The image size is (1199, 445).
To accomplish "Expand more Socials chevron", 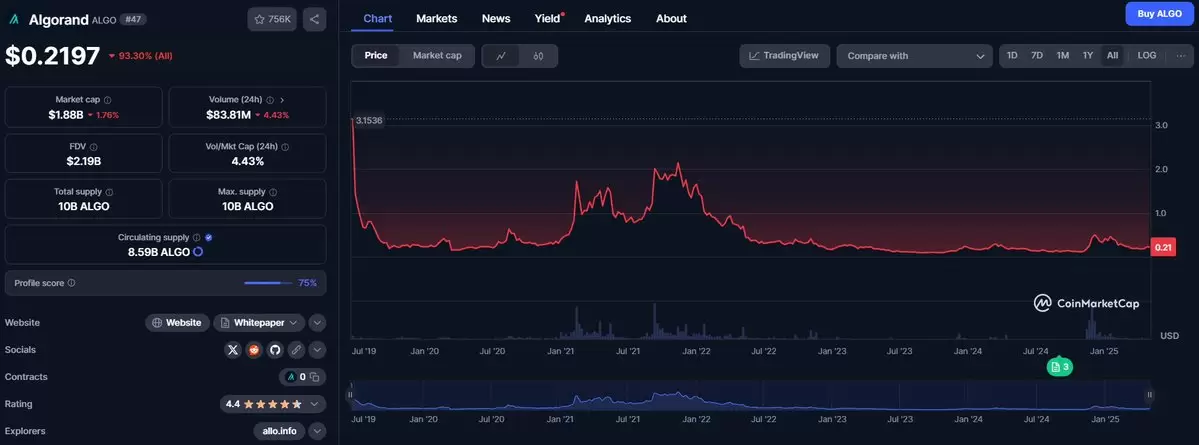I will pos(317,350).
